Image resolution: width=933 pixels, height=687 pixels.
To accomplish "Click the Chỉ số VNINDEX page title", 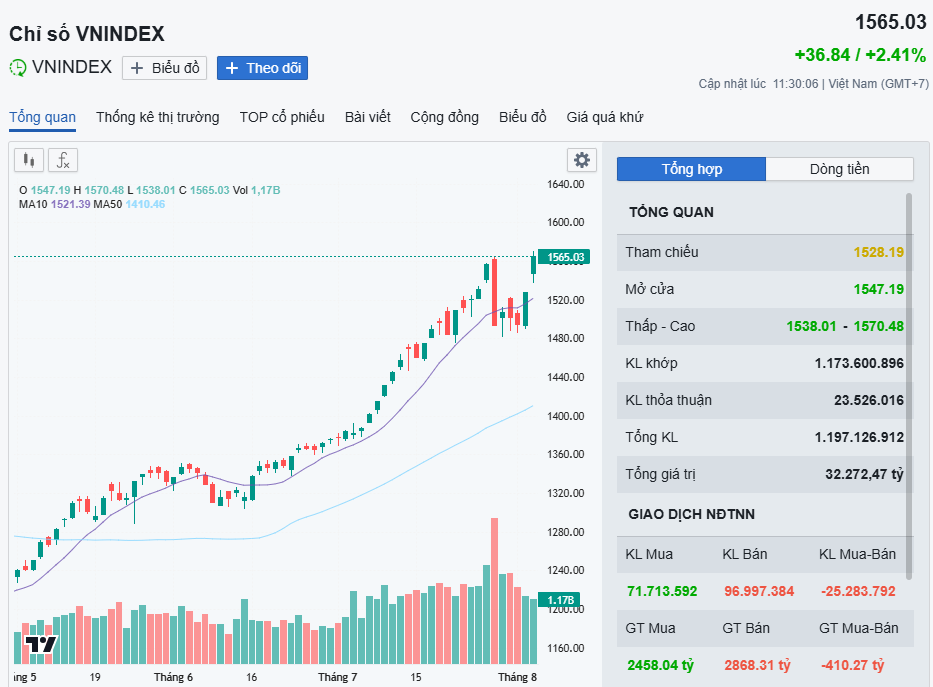I will (x=87, y=34).
